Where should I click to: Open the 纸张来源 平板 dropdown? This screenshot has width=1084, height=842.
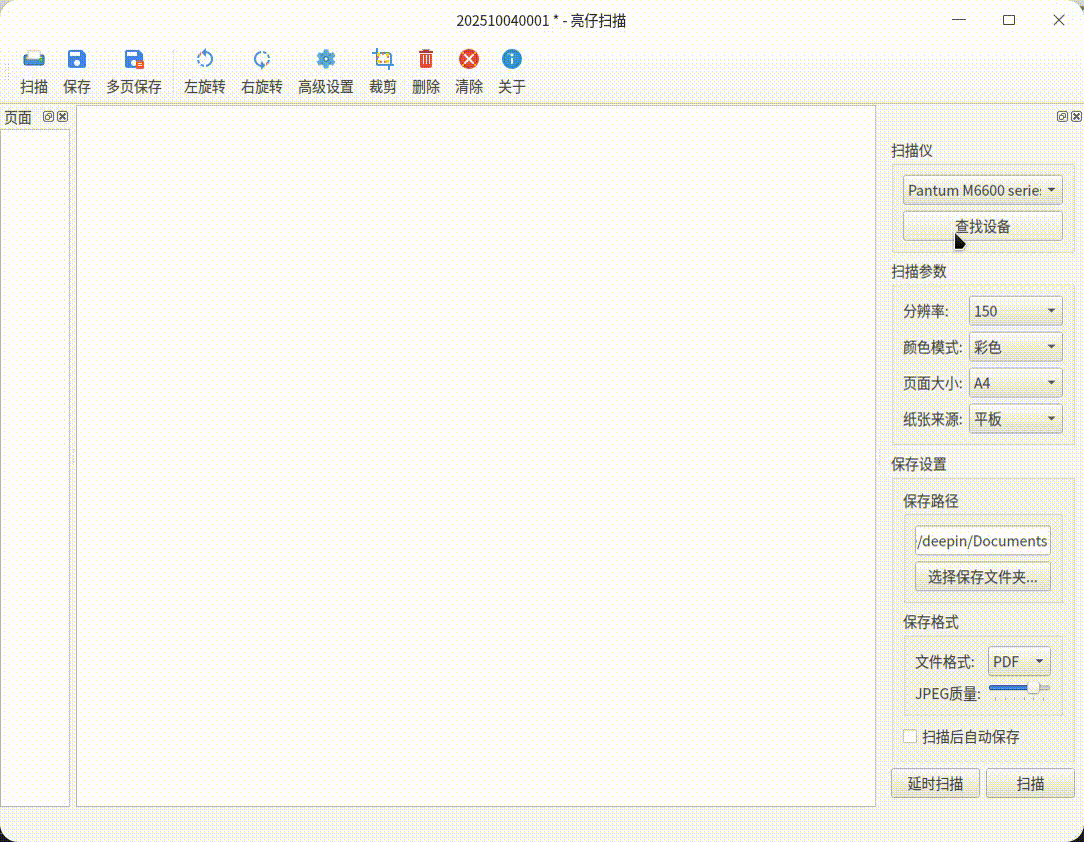[1016, 419]
